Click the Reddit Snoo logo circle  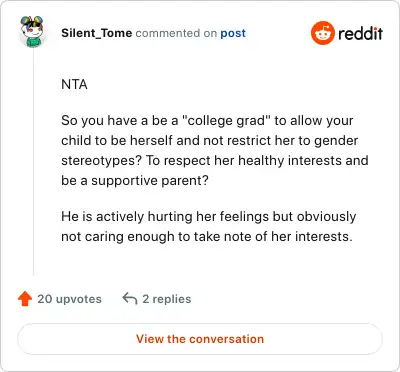pos(322,33)
